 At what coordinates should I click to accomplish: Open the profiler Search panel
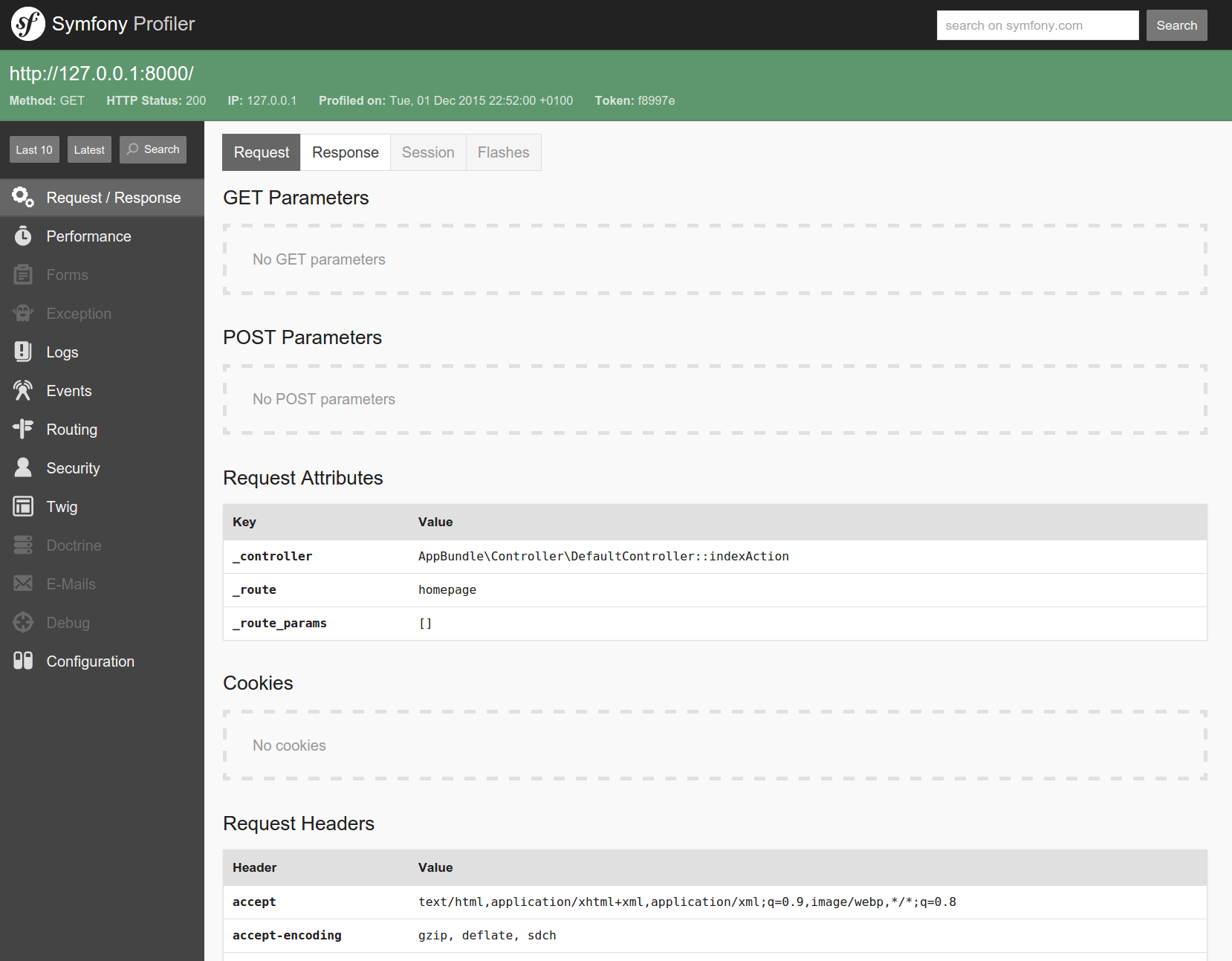tap(153, 149)
